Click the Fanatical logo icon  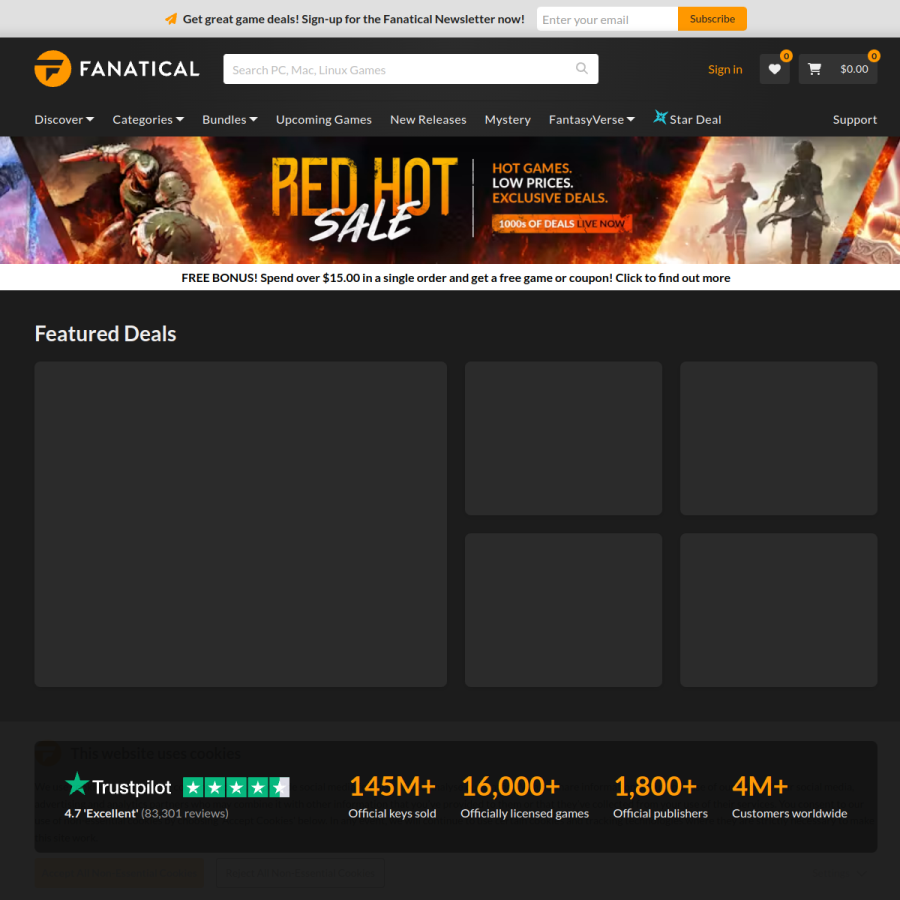tap(52, 68)
